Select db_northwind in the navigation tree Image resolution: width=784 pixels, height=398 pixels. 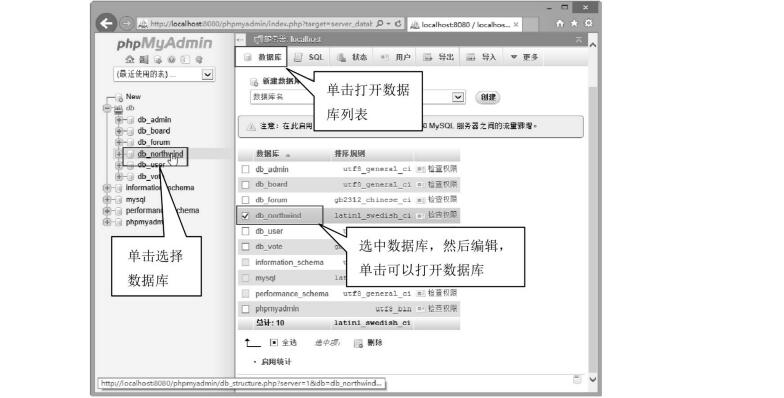pyautogui.click(x=160, y=154)
